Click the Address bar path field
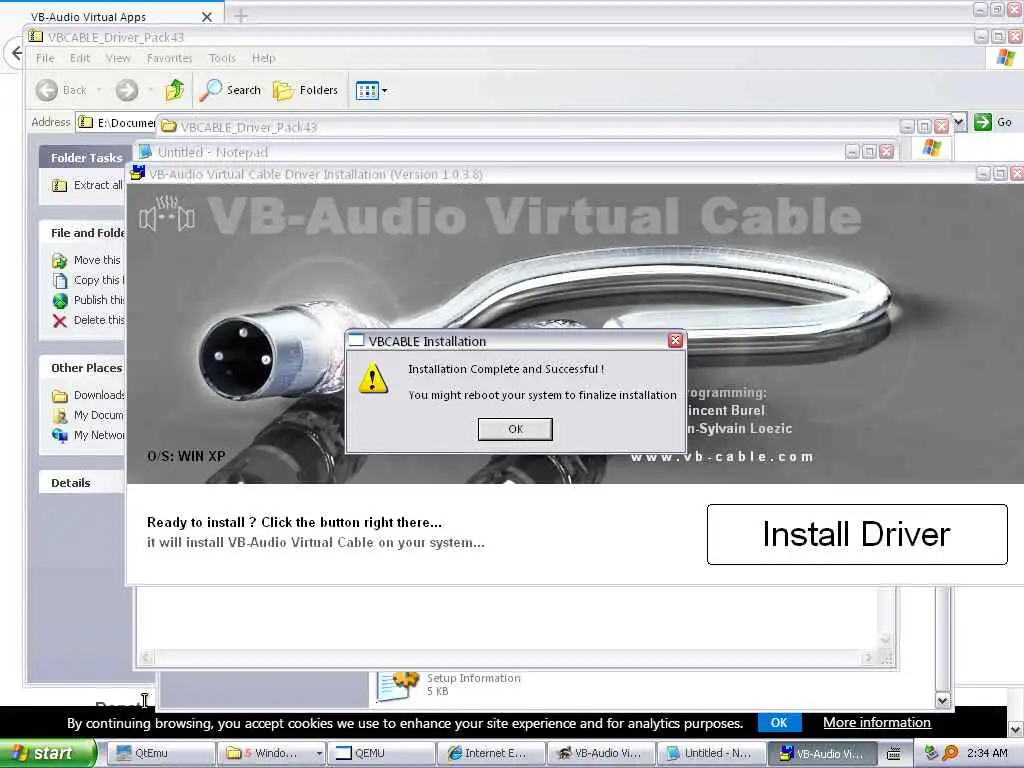 click(118, 123)
